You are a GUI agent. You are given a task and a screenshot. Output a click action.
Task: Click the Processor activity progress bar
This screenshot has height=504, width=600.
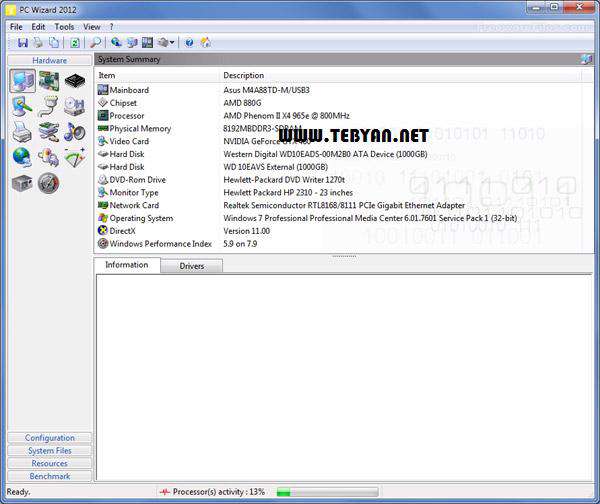tap(327, 492)
